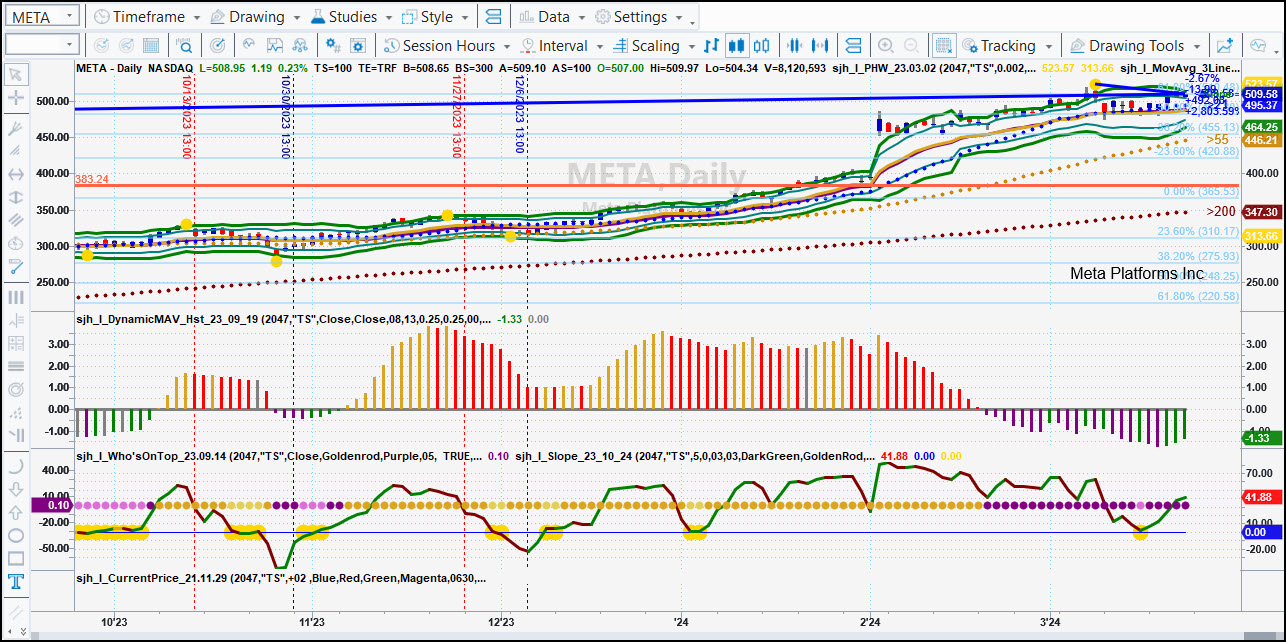Click the 509.58 blue price label
This screenshot has height=642, width=1286.
[x=1262, y=94]
